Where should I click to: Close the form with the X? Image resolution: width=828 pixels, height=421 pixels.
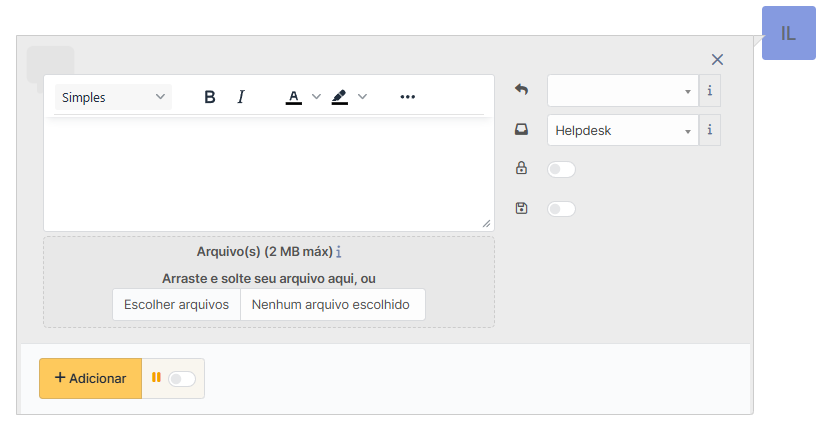point(717,60)
